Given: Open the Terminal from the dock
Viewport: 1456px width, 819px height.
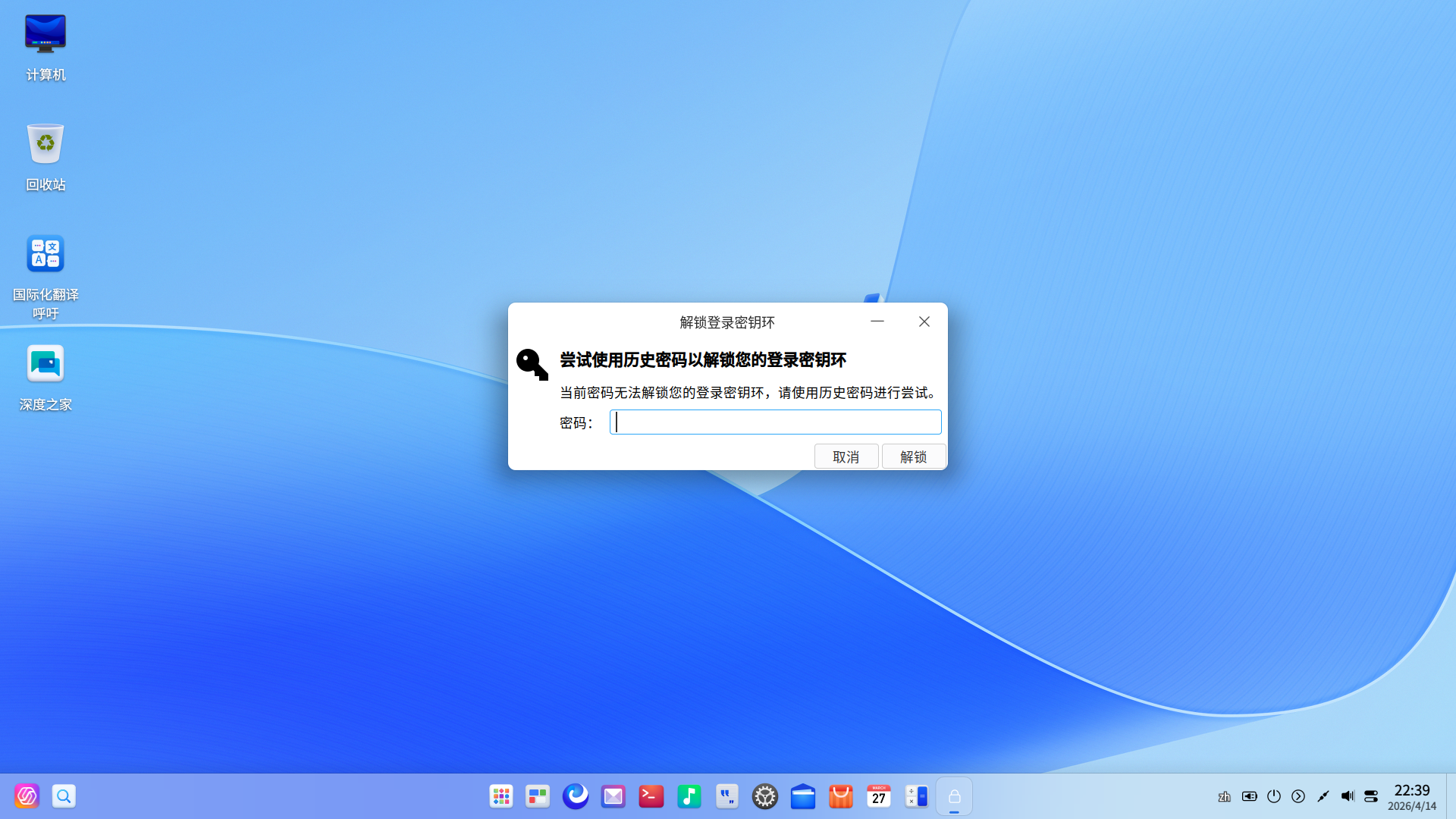Looking at the screenshot, I should pos(651,796).
